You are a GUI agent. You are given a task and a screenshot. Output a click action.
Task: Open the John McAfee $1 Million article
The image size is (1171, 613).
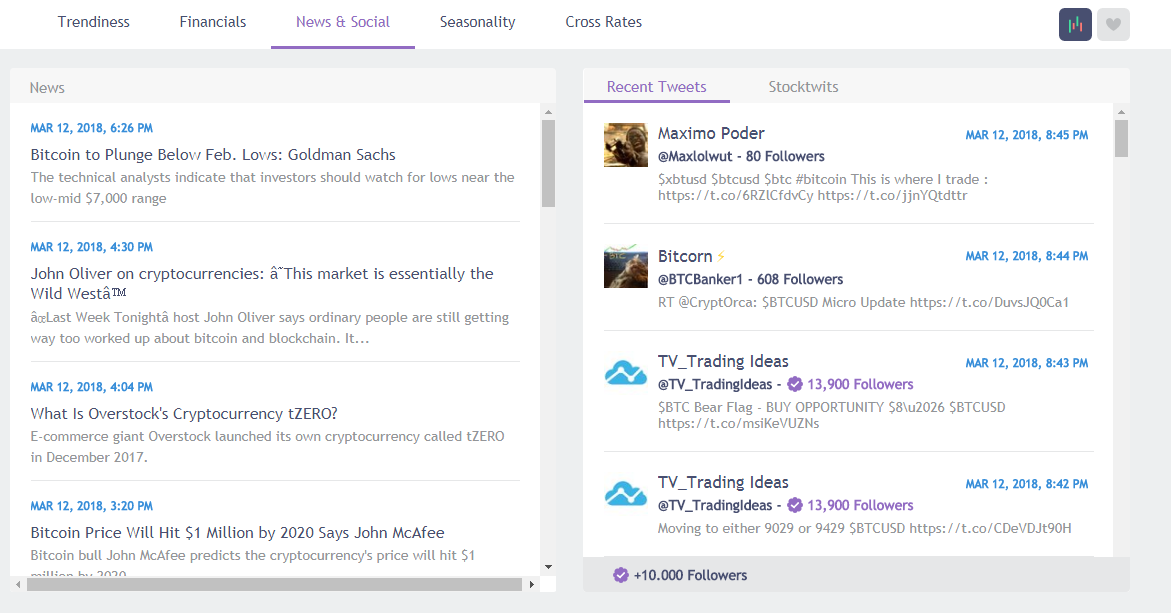[x=237, y=532]
